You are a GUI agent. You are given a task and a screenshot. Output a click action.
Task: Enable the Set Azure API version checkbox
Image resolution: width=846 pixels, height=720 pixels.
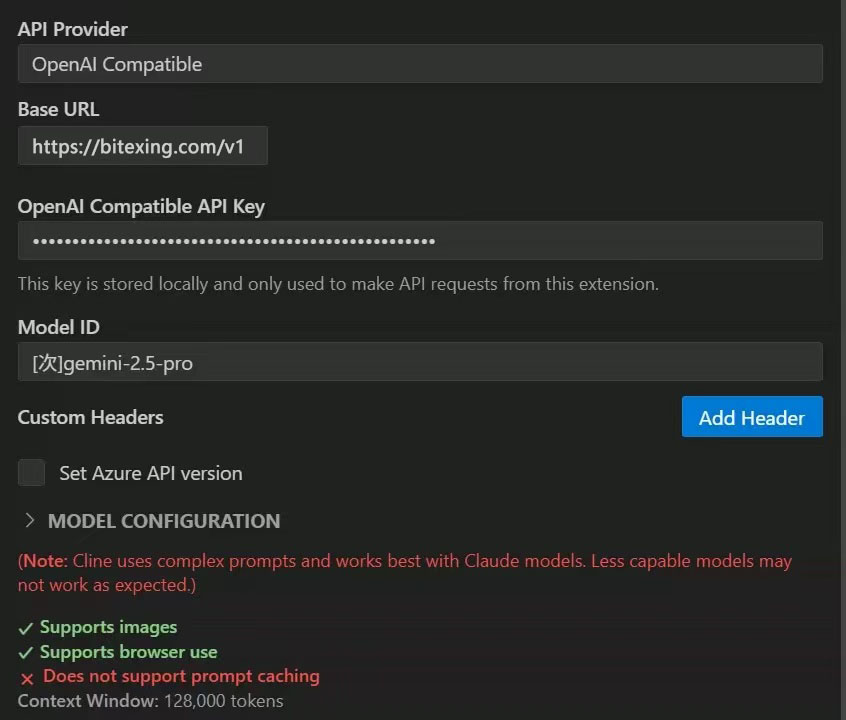pos(32,473)
